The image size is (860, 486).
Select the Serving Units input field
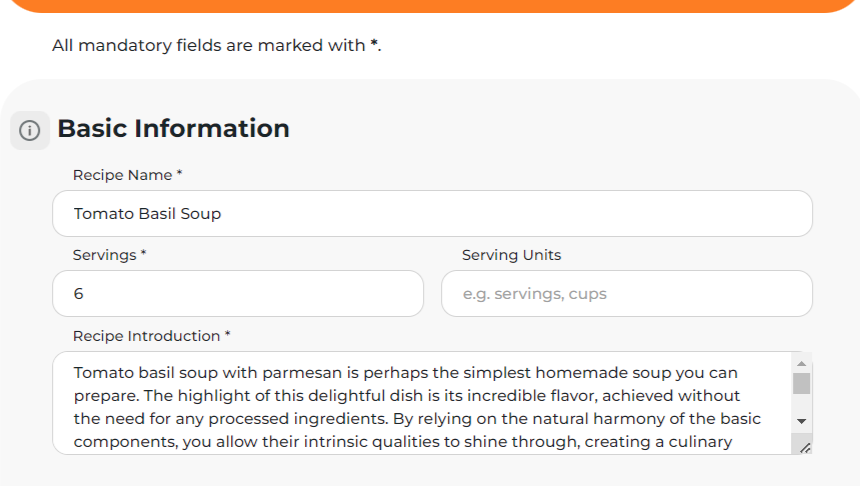[x=627, y=293]
